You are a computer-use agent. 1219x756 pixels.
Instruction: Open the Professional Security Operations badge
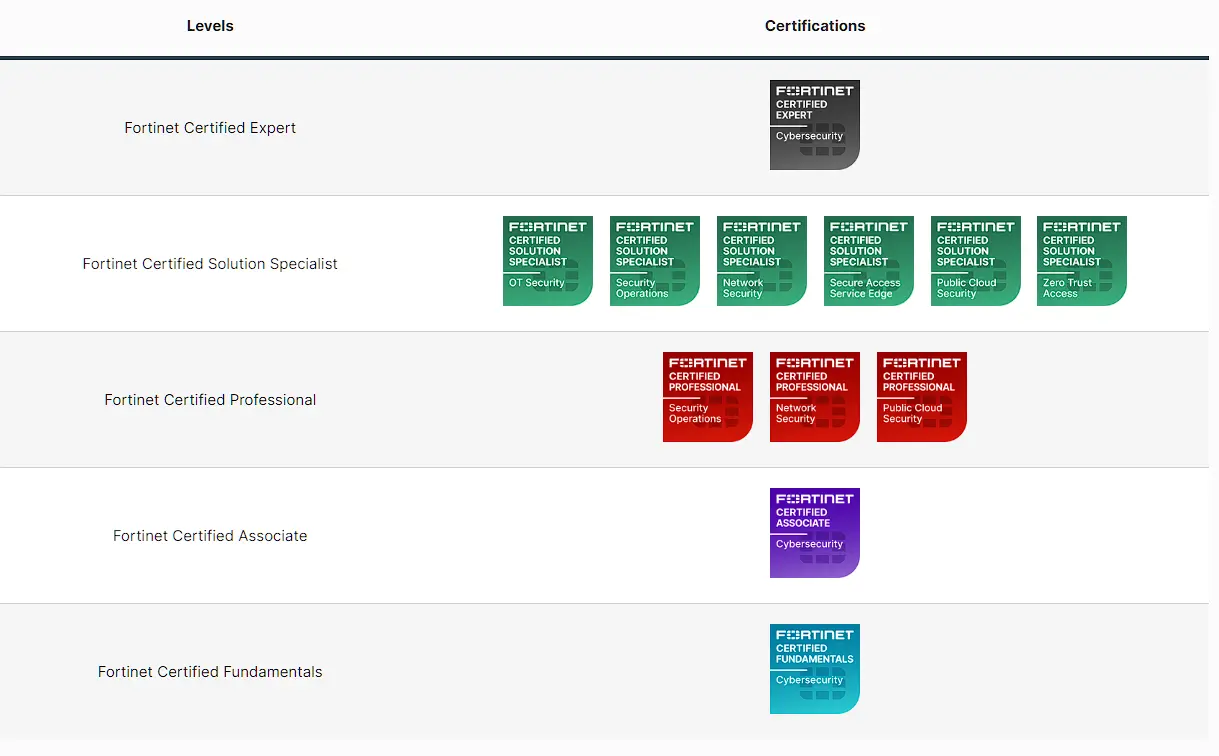click(708, 397)
